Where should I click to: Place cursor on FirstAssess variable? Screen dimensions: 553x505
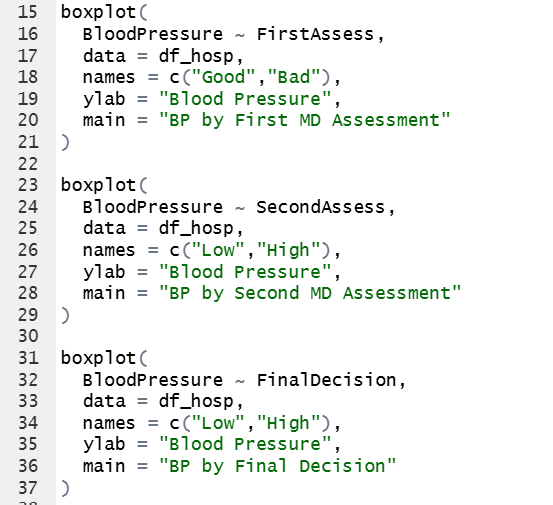tap(315, 35)
